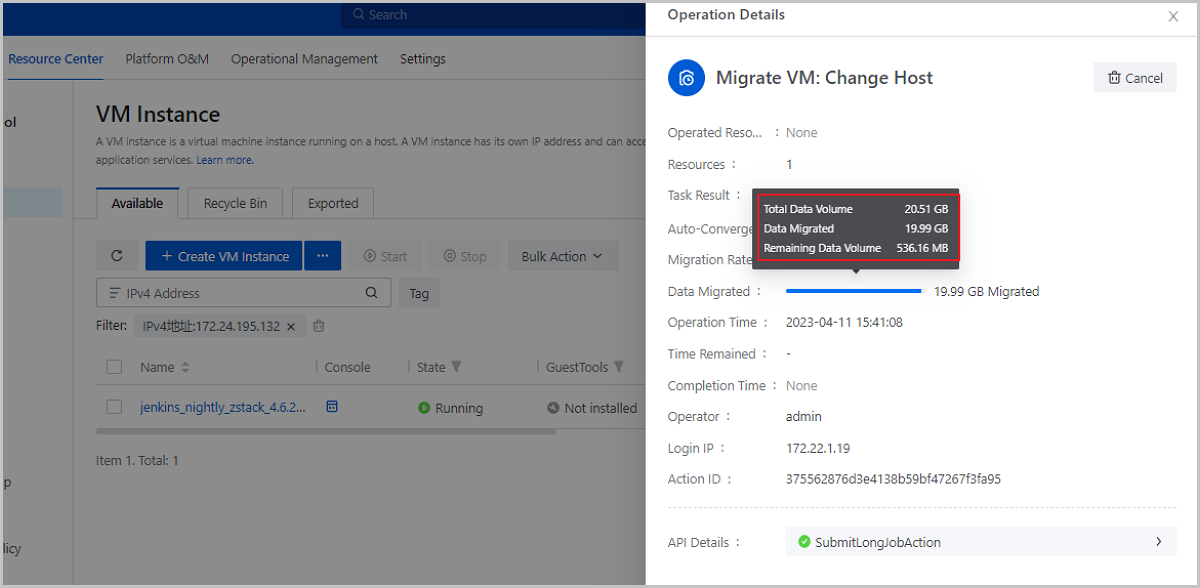Click the GuestTools column filter icon
Screen dimensions: 1200x588
point(619,367)
